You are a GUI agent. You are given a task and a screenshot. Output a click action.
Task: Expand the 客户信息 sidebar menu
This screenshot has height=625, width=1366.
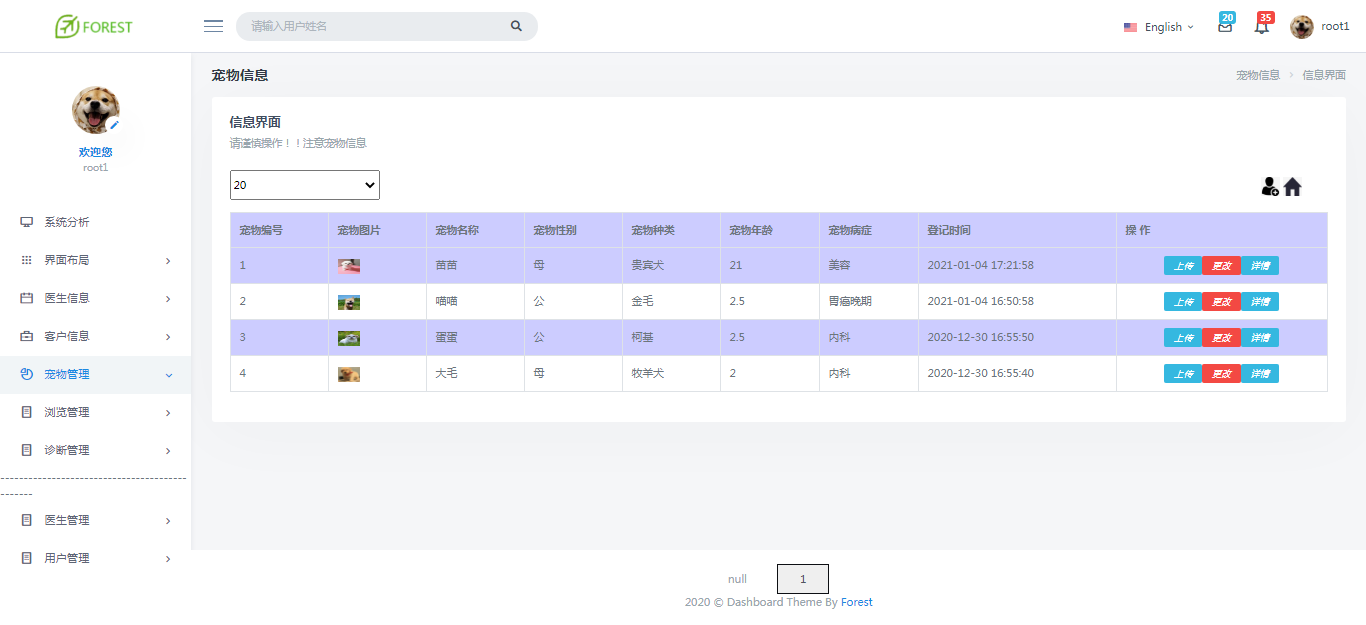pos(95,336)
